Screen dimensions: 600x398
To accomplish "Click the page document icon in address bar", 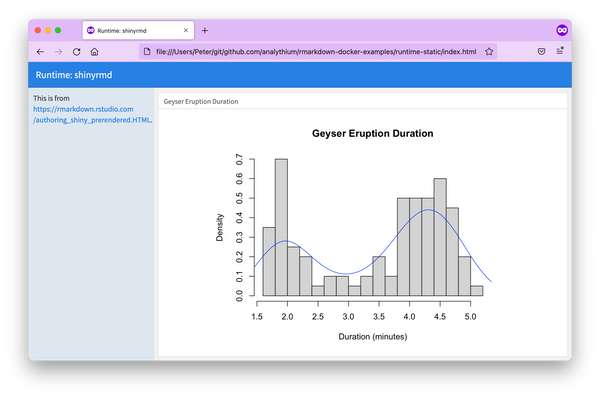I will [147, 51].
